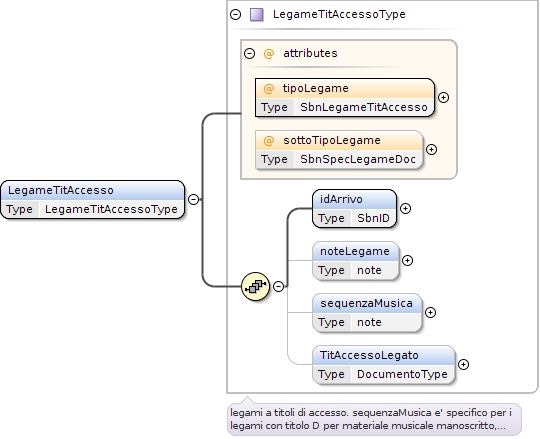Screen dimensions: 540x439
Task: Collapse the attributes group
Action: (249, 53)
